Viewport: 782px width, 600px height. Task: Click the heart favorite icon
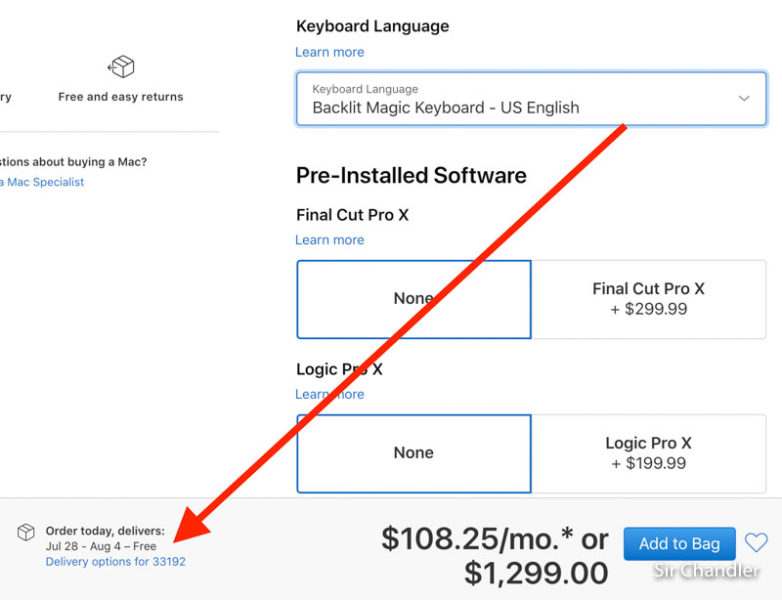(x=756, y=543)
